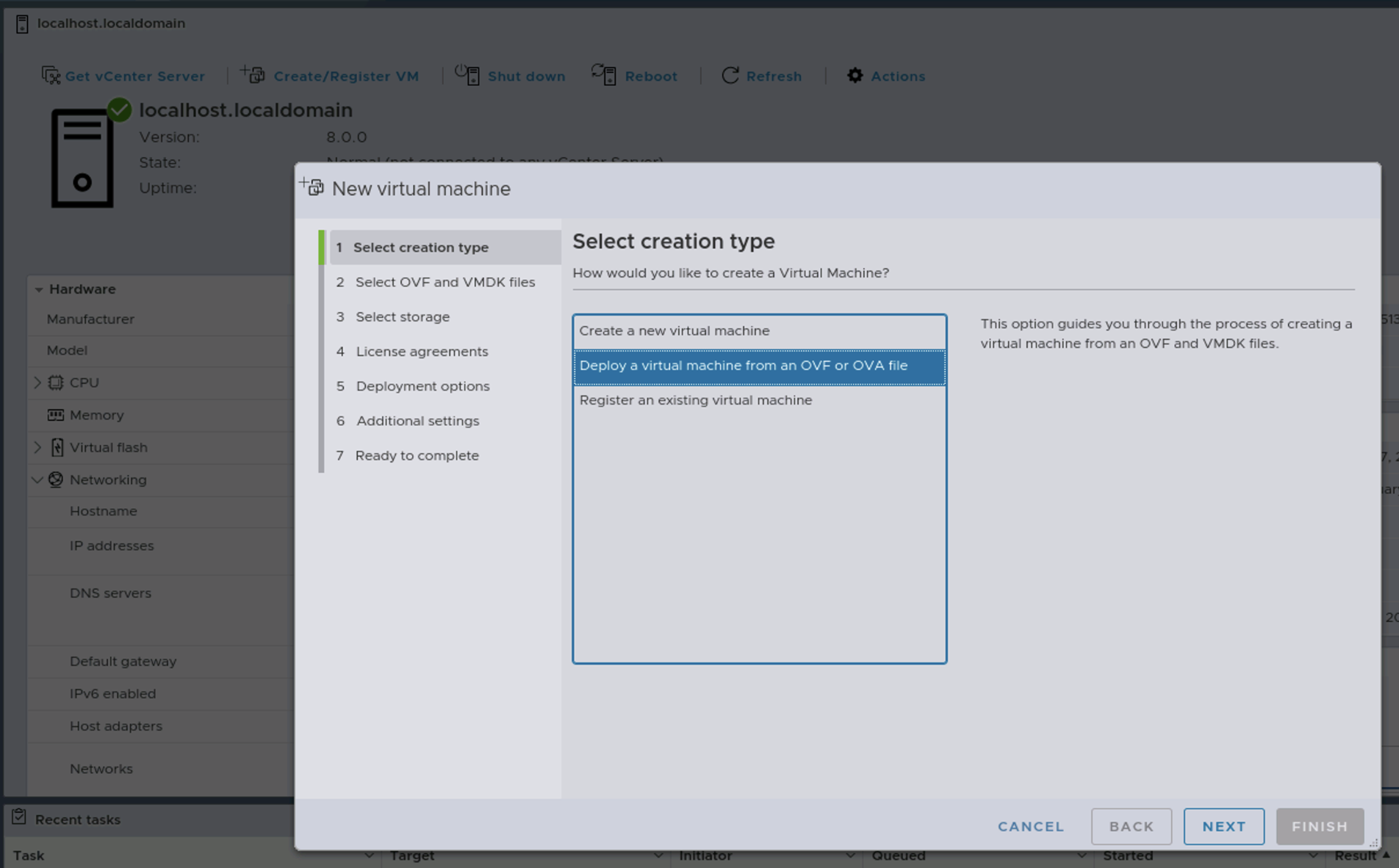Collapse the Hardware panel triangle
This screenshot has width=1399, height=868.
point(38,289)
